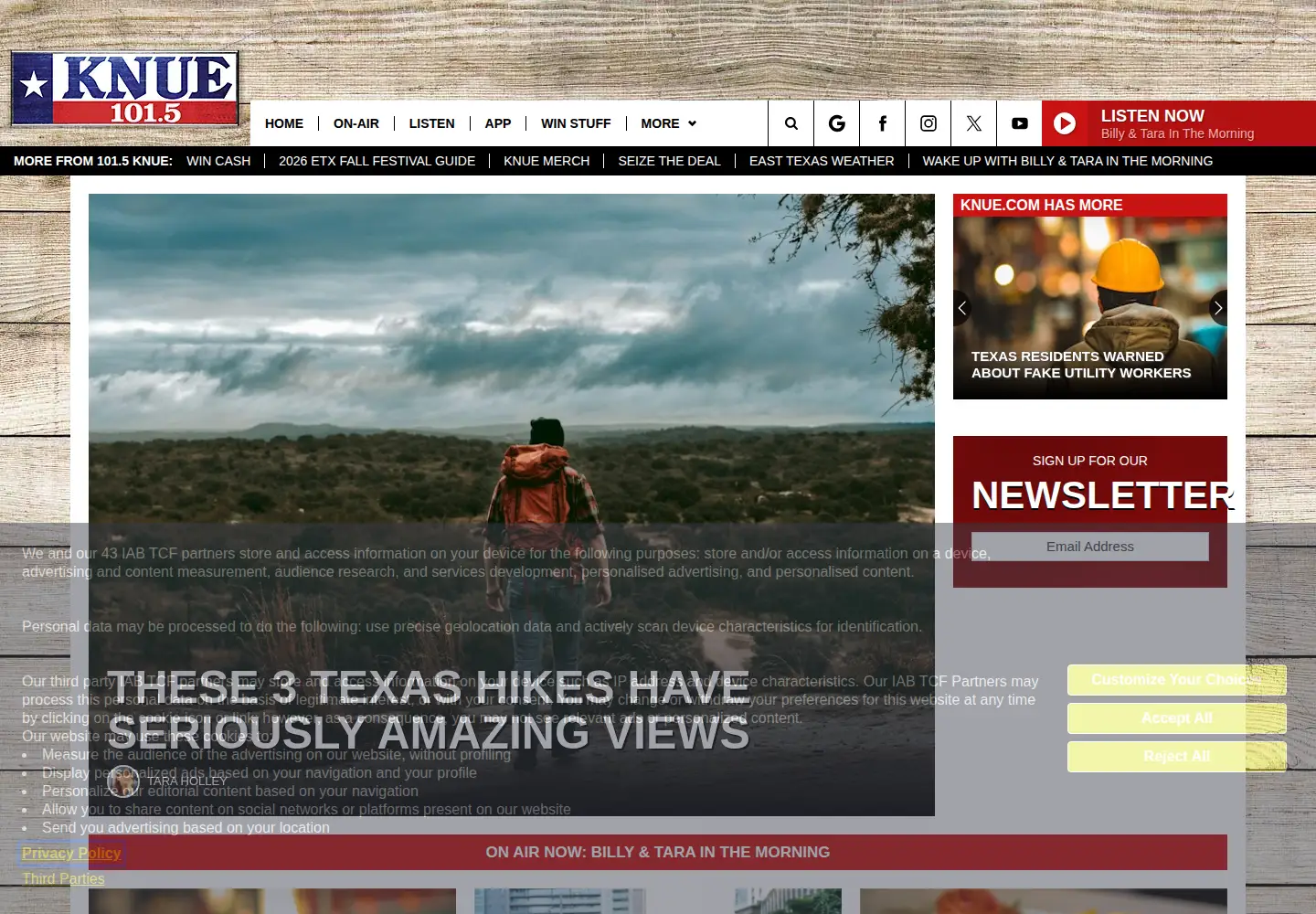Open the Third Parties link
This screenshot has width=1316, height=914.
coord(63,878)
